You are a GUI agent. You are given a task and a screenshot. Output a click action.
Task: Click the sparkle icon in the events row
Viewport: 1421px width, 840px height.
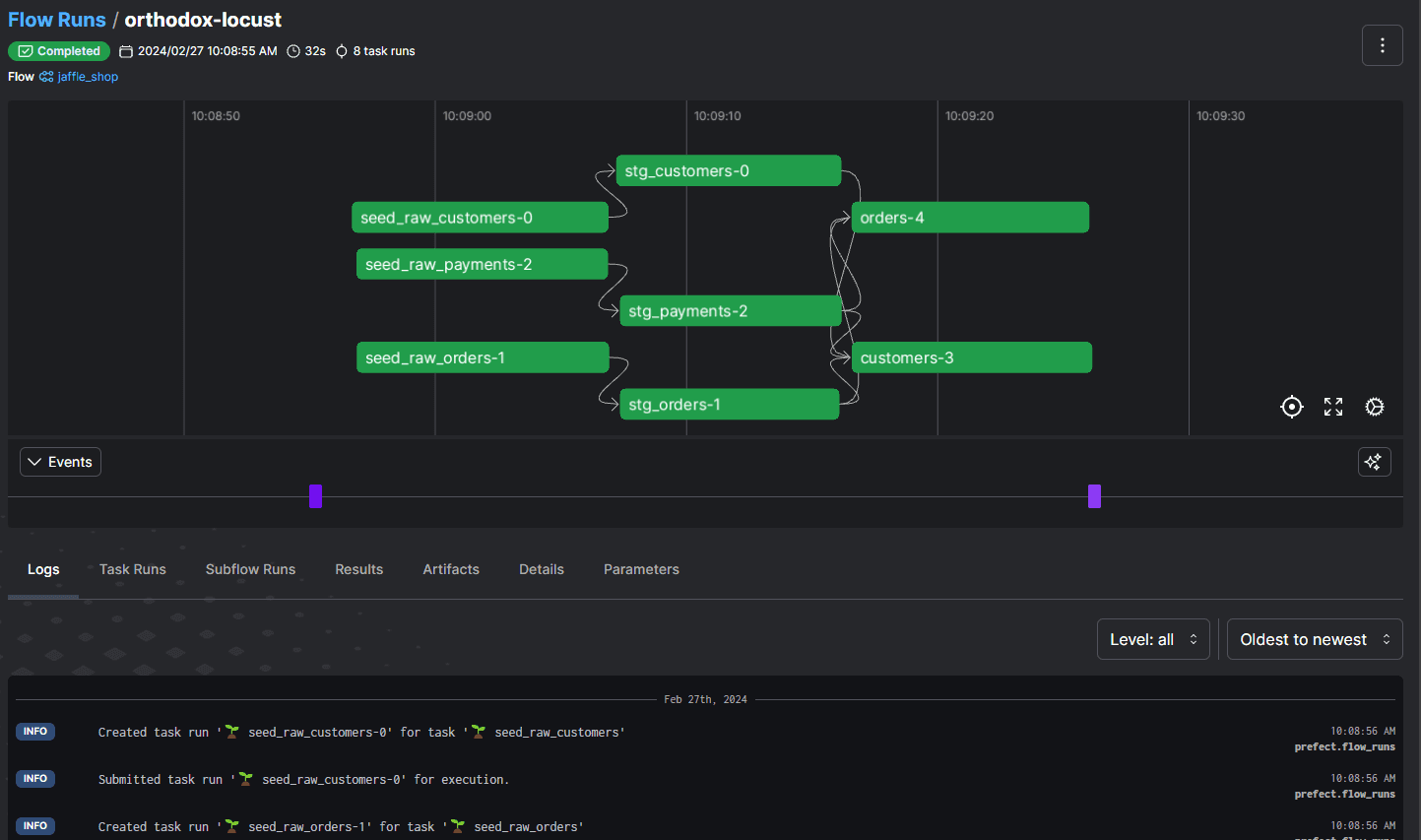[1374, 462]
